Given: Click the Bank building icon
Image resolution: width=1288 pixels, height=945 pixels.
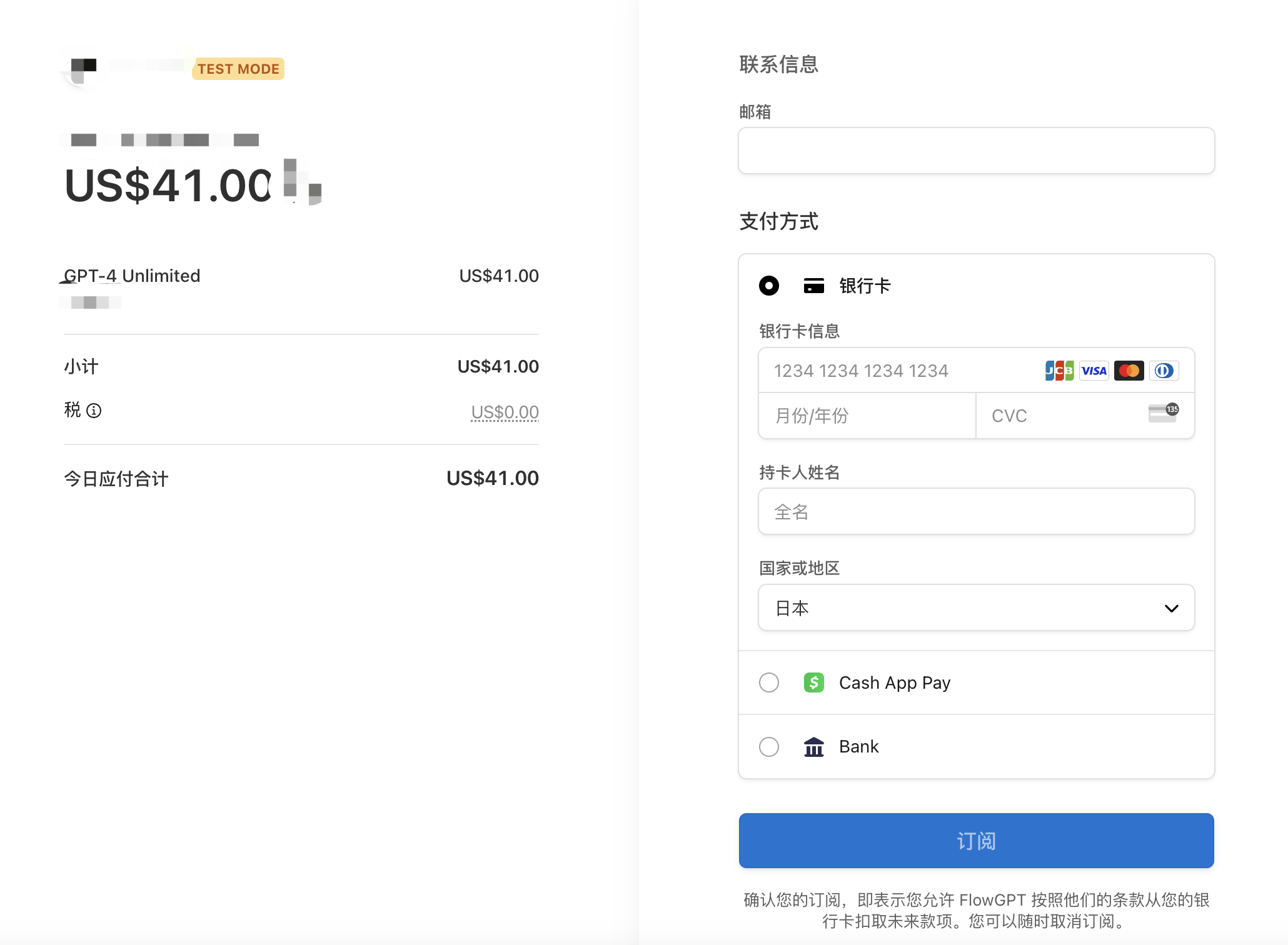Looking at the screenshot, I should click(x=813, y=746).
